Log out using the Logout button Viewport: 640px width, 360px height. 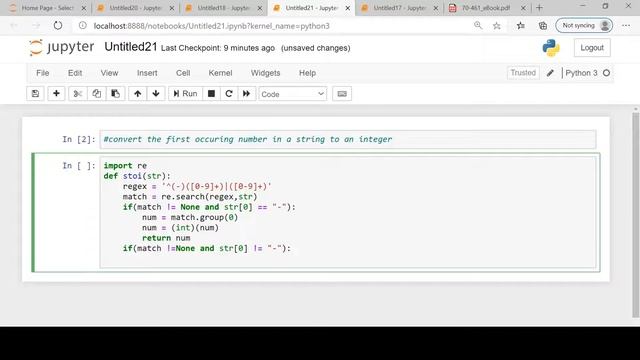click(x=592, y=48)
